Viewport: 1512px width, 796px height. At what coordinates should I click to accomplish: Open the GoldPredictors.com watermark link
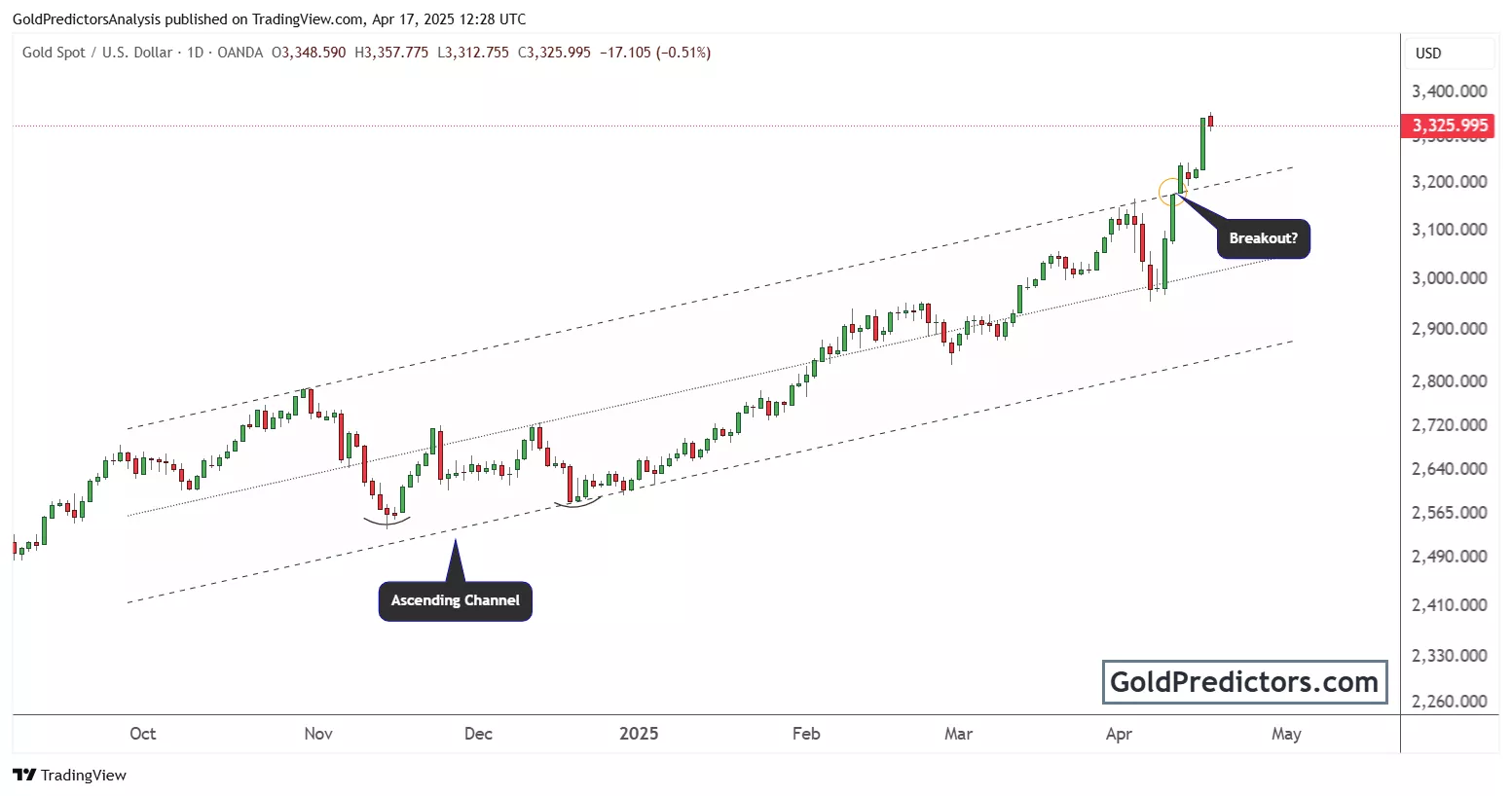pyautogui.click(x=1243, y=682)
